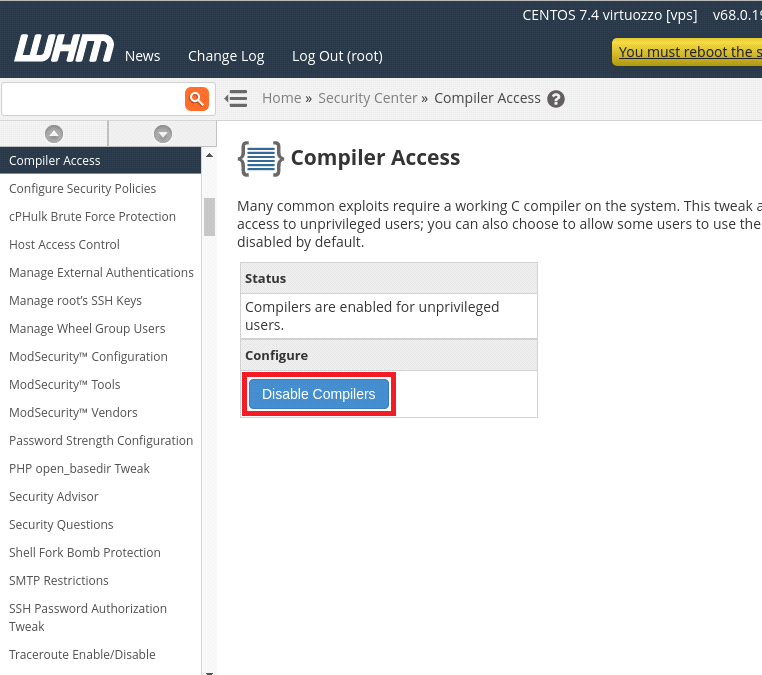Open ModSecurity Configuration
This screenshot has width=762, height=675.
click(88, 357)
